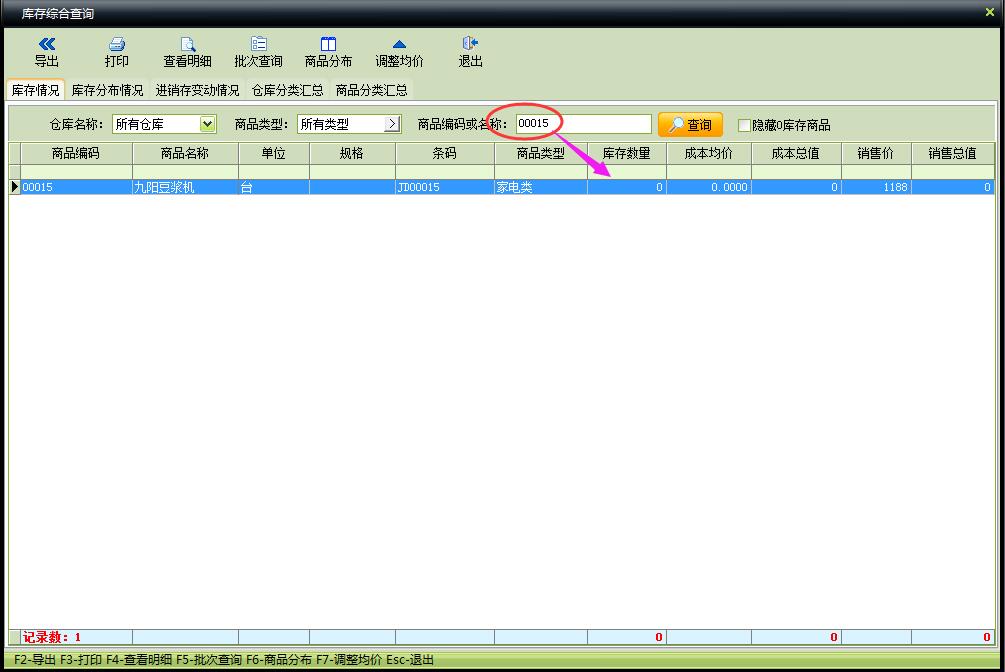Click the 打印 printer icon
Image resolution: width=1005 pixels, height=672 pixels.
click(117, 44)
